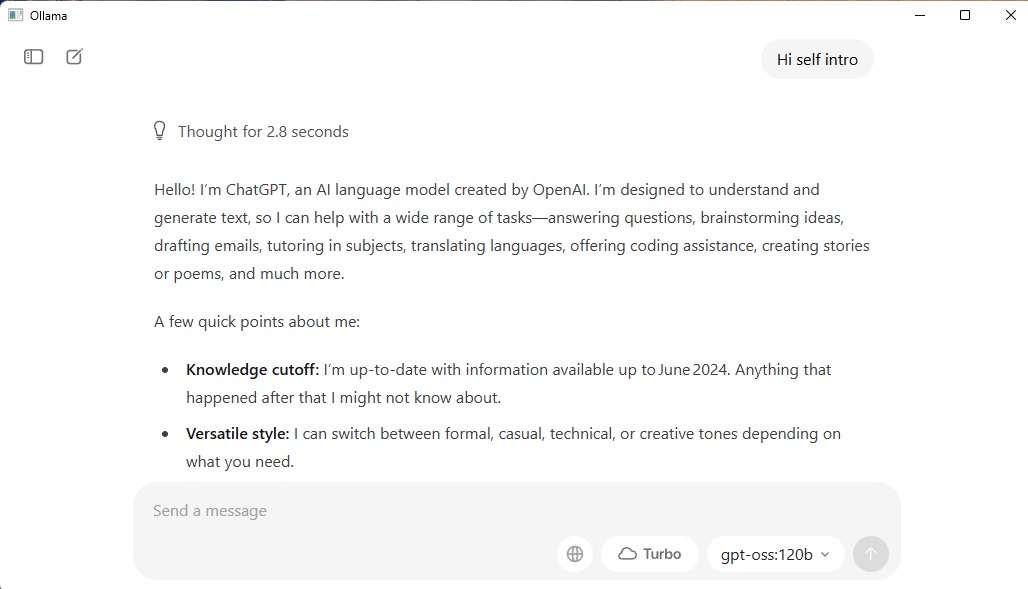1028x589 pixels.
Task: Start a new chat with compose icon
Action: pos(74,56)
